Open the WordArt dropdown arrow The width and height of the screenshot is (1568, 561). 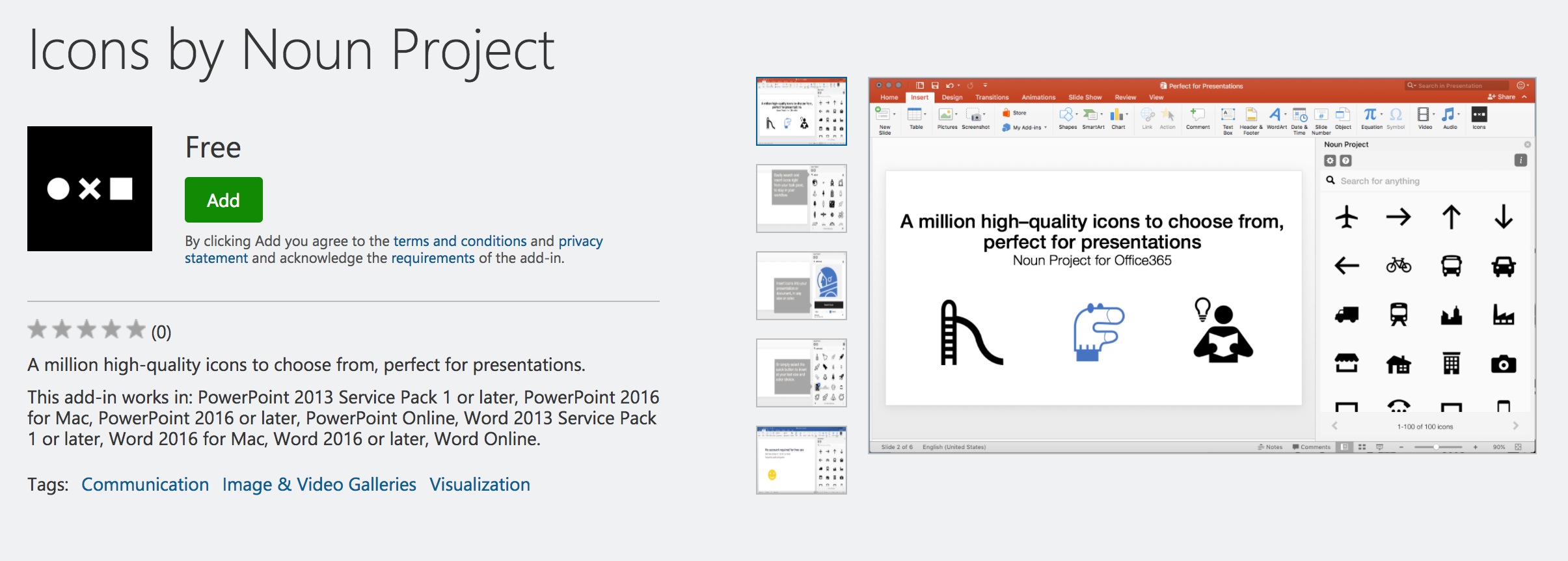[x=1286, y=114]
